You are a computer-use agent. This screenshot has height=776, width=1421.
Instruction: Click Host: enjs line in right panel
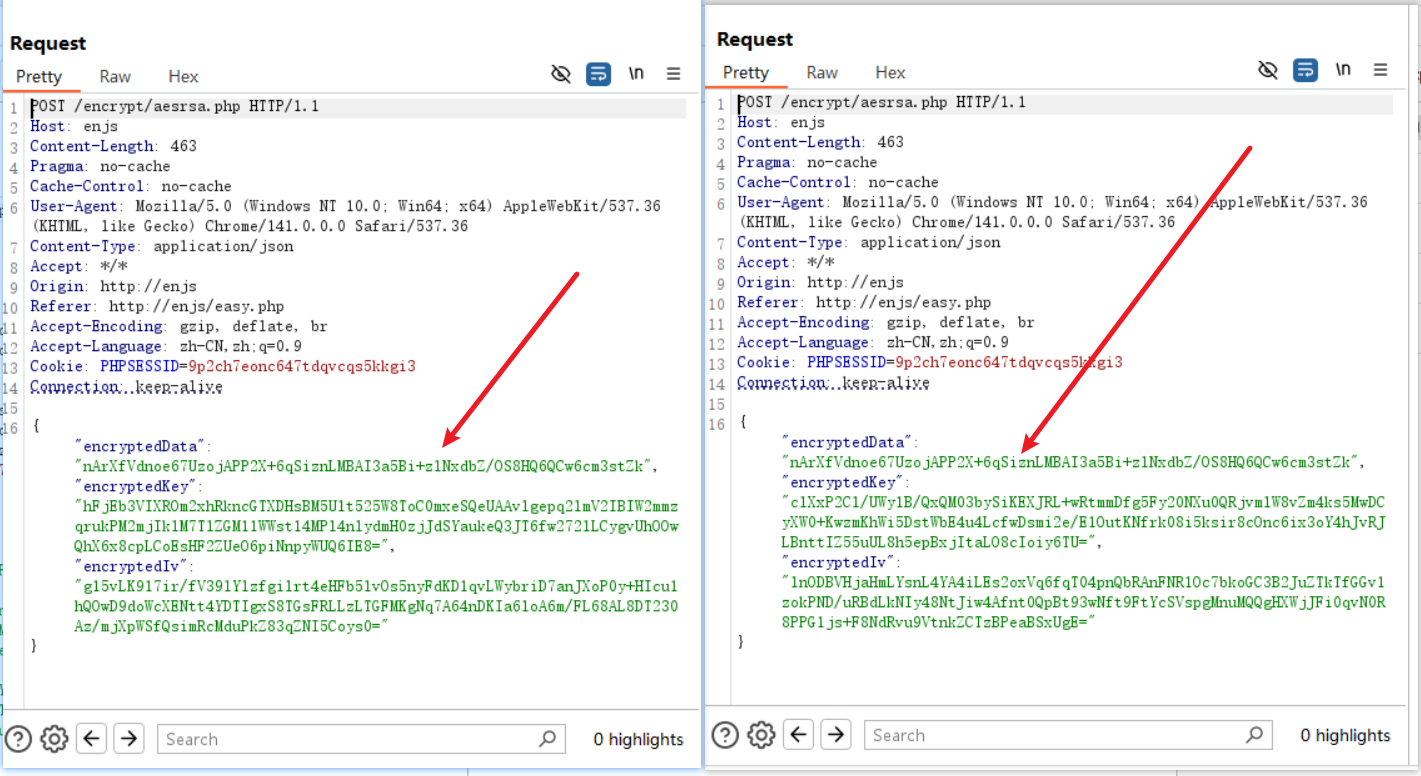pos(781,122)
